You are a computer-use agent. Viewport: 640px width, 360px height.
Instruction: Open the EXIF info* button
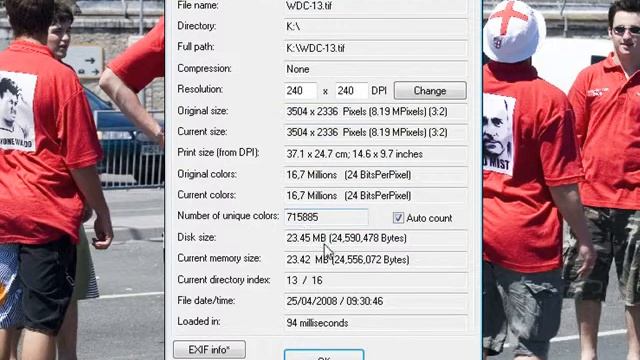pos(209,350)
